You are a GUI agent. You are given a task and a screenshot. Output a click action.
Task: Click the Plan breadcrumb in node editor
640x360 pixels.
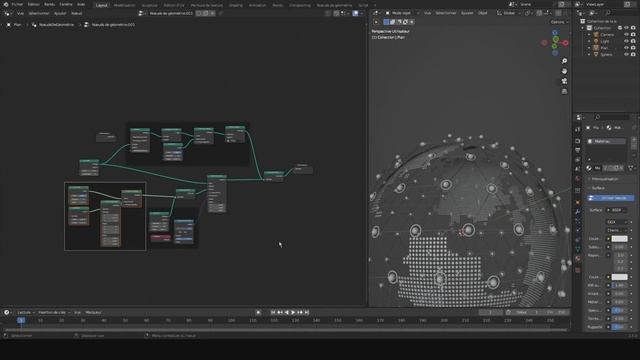point(15,25)
